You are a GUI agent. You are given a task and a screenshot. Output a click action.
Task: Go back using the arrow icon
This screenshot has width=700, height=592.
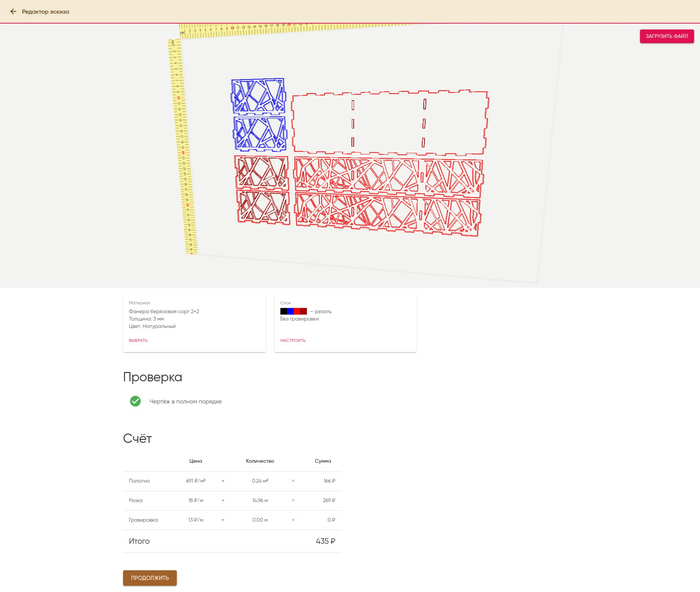(x=13, y=12)
